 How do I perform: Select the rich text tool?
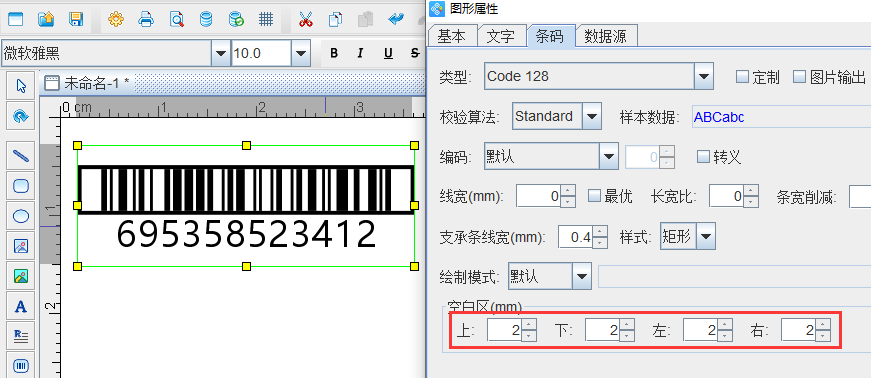21,336
